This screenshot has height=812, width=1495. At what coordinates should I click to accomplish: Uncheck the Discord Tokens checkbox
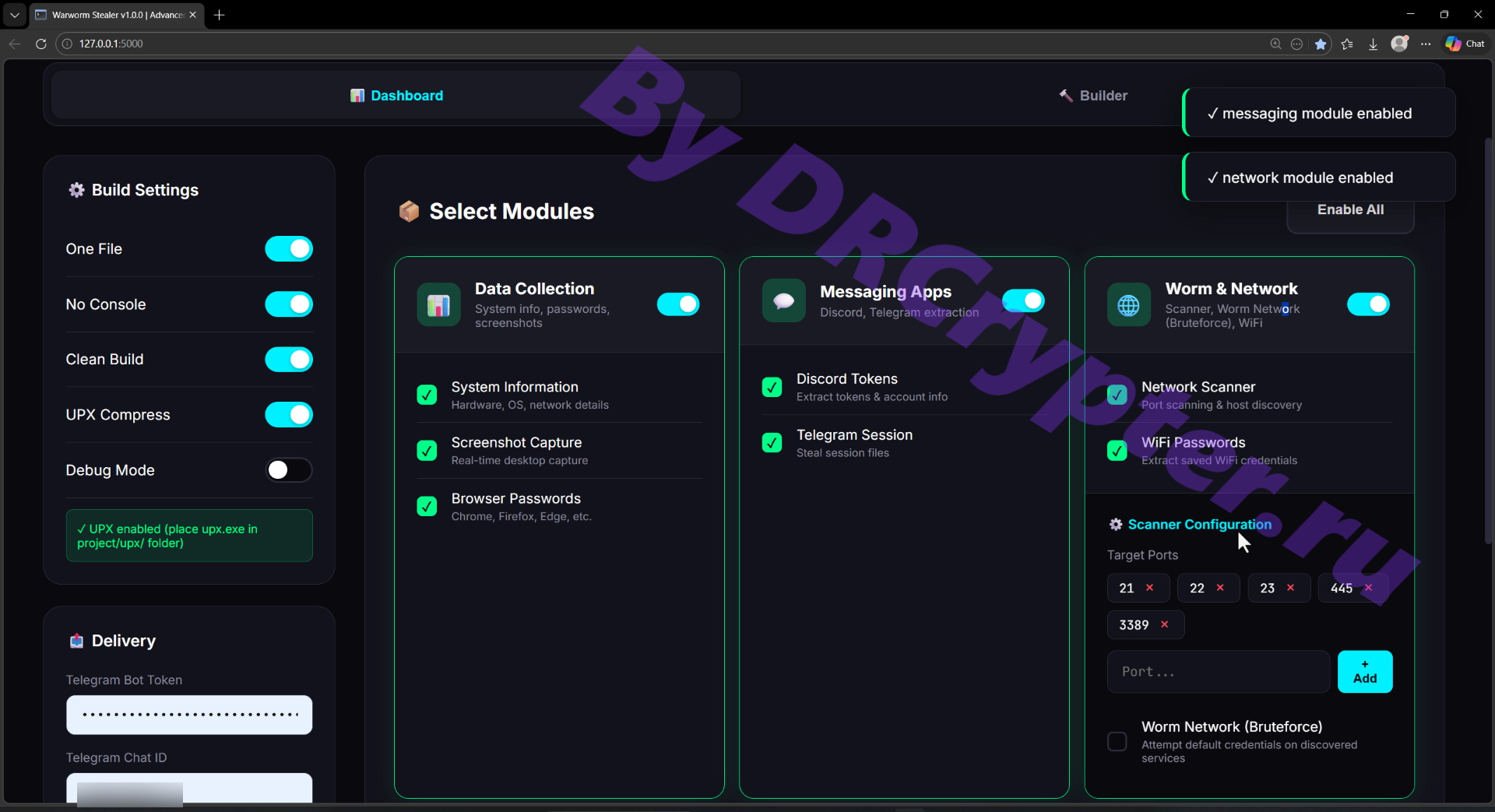(772, 387)
